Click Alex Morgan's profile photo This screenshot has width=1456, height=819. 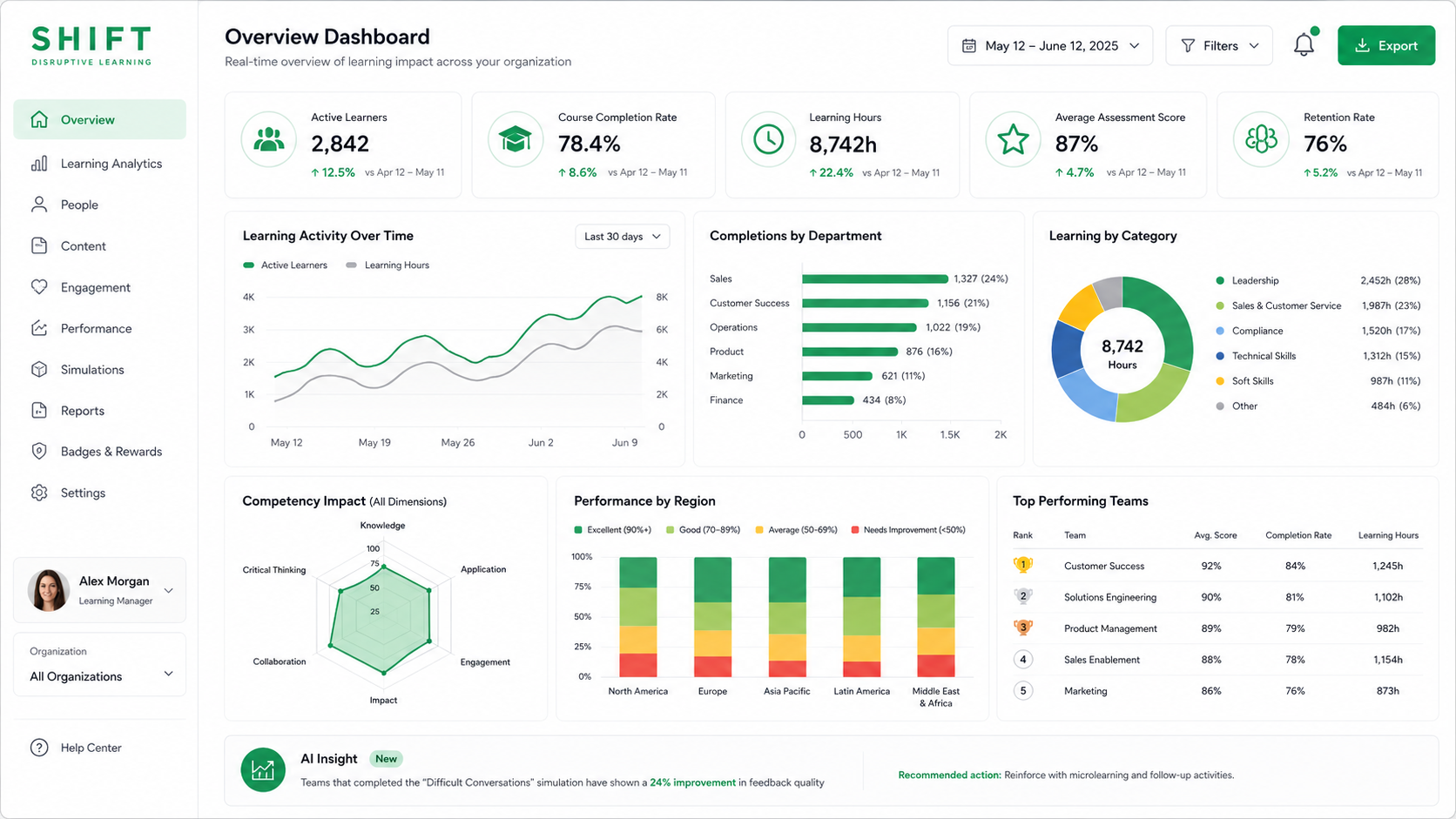[48, 590]
